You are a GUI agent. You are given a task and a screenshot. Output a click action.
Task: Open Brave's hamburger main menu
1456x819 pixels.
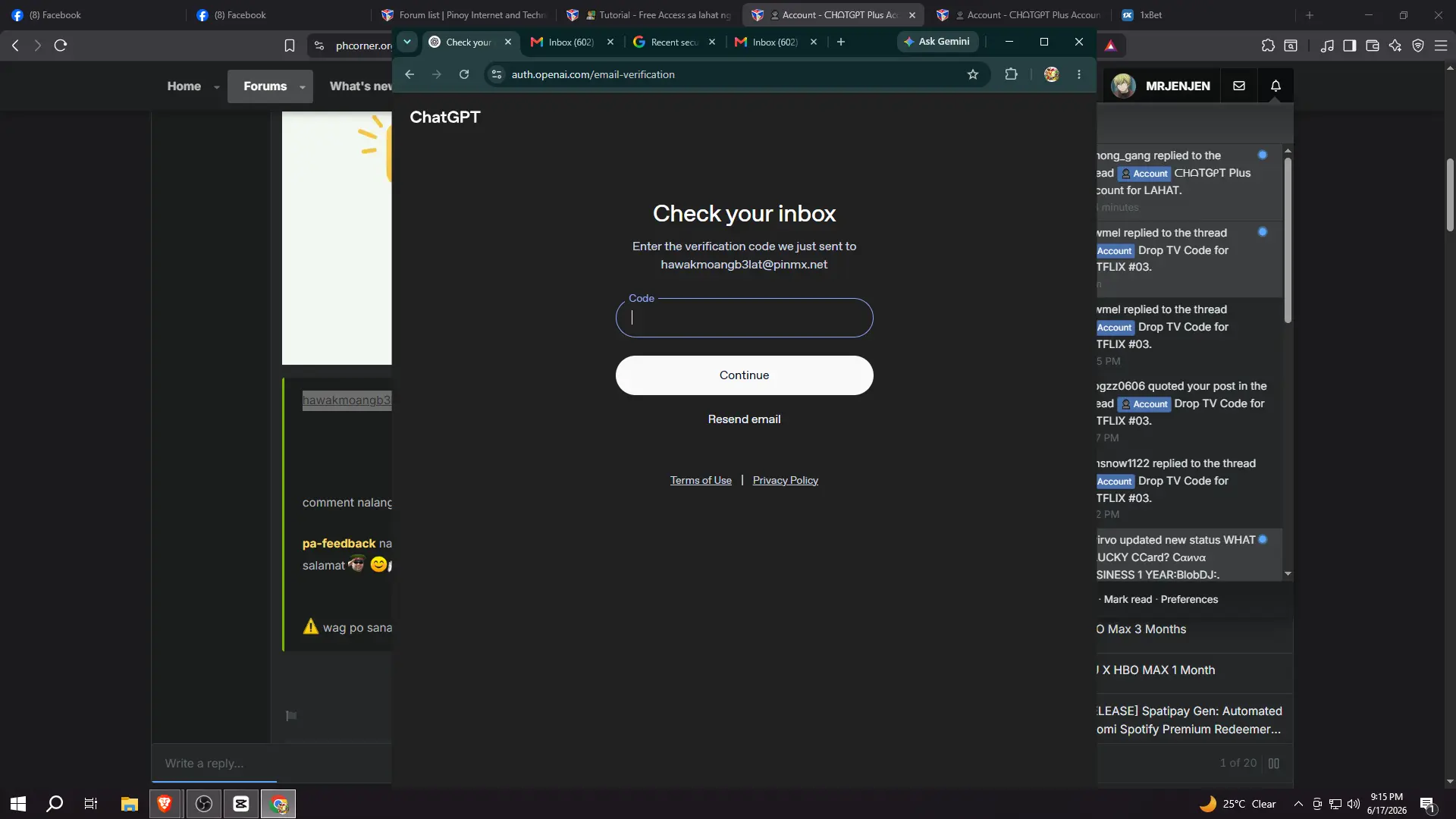pyautogui.click(x=1441, y=45)
